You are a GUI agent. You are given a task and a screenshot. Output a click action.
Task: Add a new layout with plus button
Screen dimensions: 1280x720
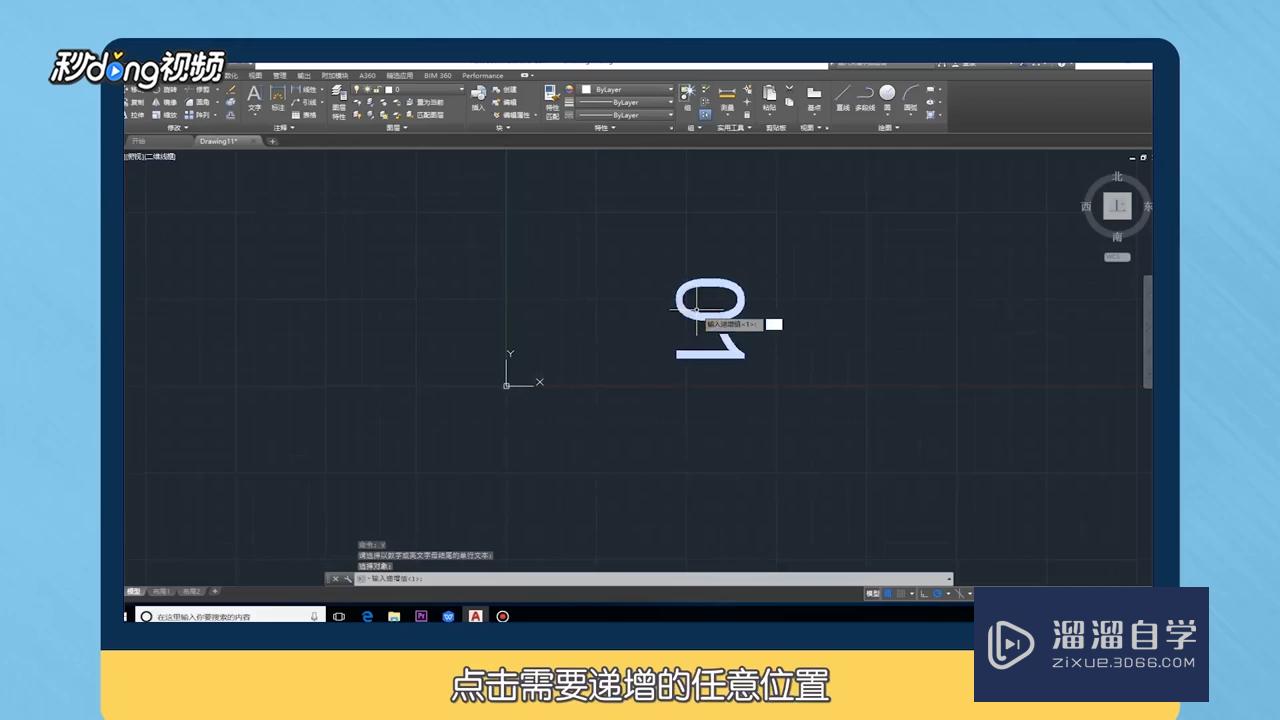[x=215, y=592]
